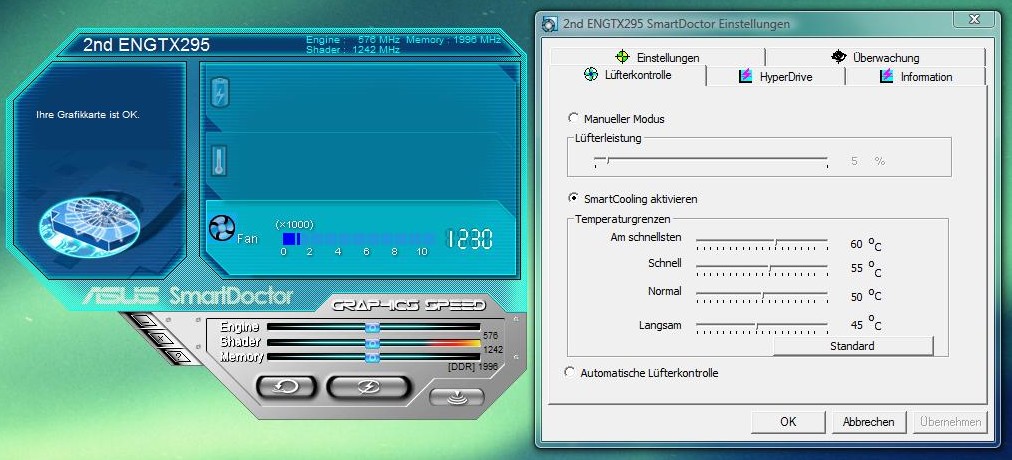Click the Übernehmen button
1012x460 pixels.
(x=950, y=422)
